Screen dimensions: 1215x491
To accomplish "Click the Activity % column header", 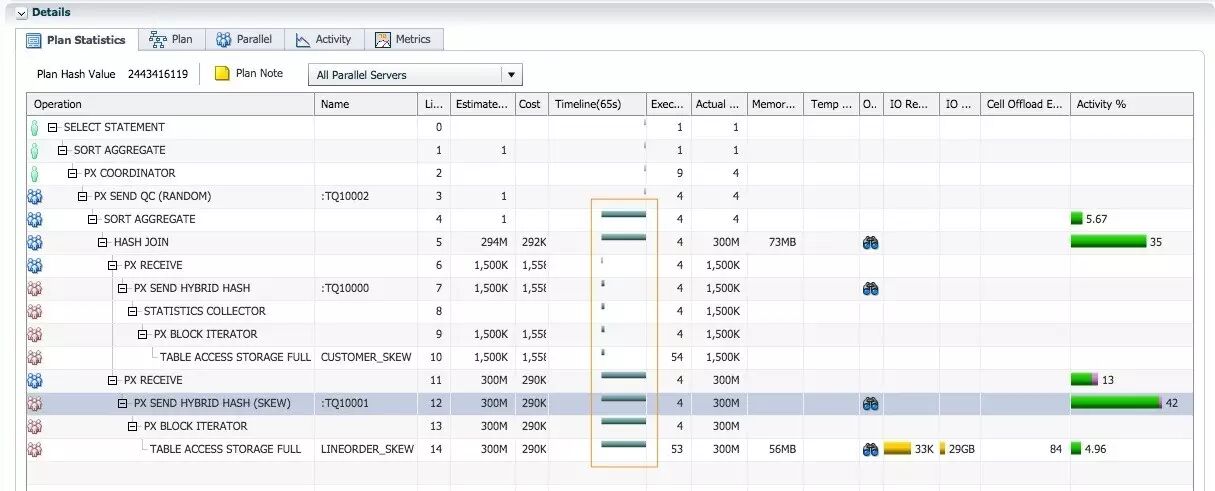I will [x=1131, y=104].
